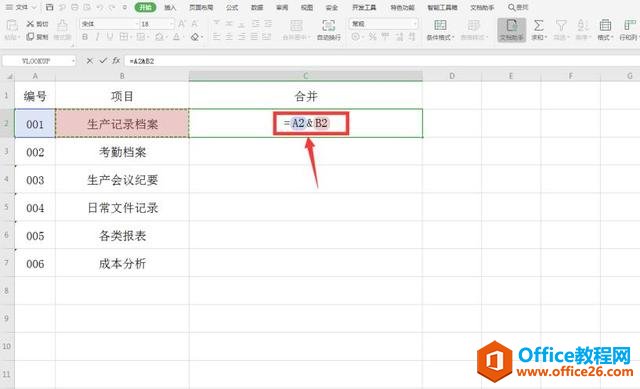Click the 文档助手 ribbon button

coord(511,29)
